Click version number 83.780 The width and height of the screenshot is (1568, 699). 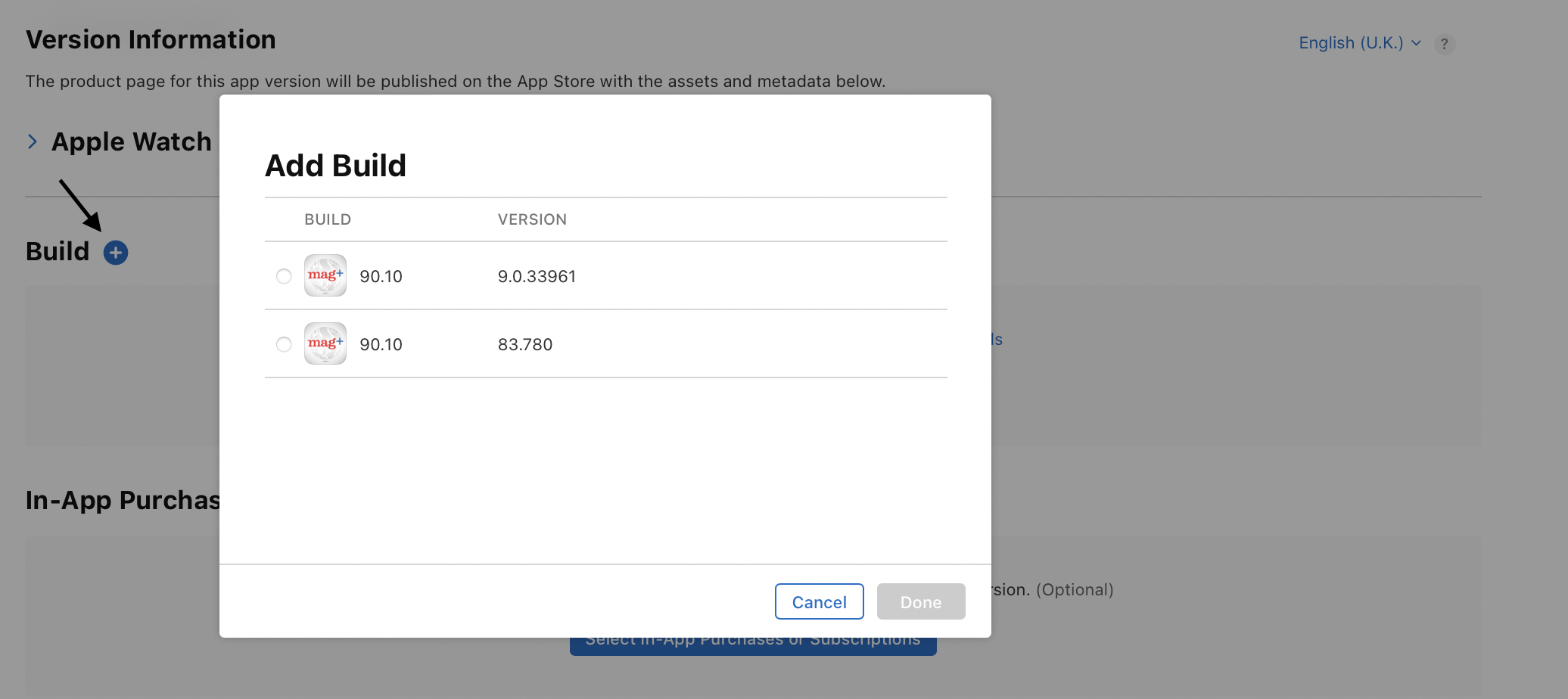coord(525,344)
